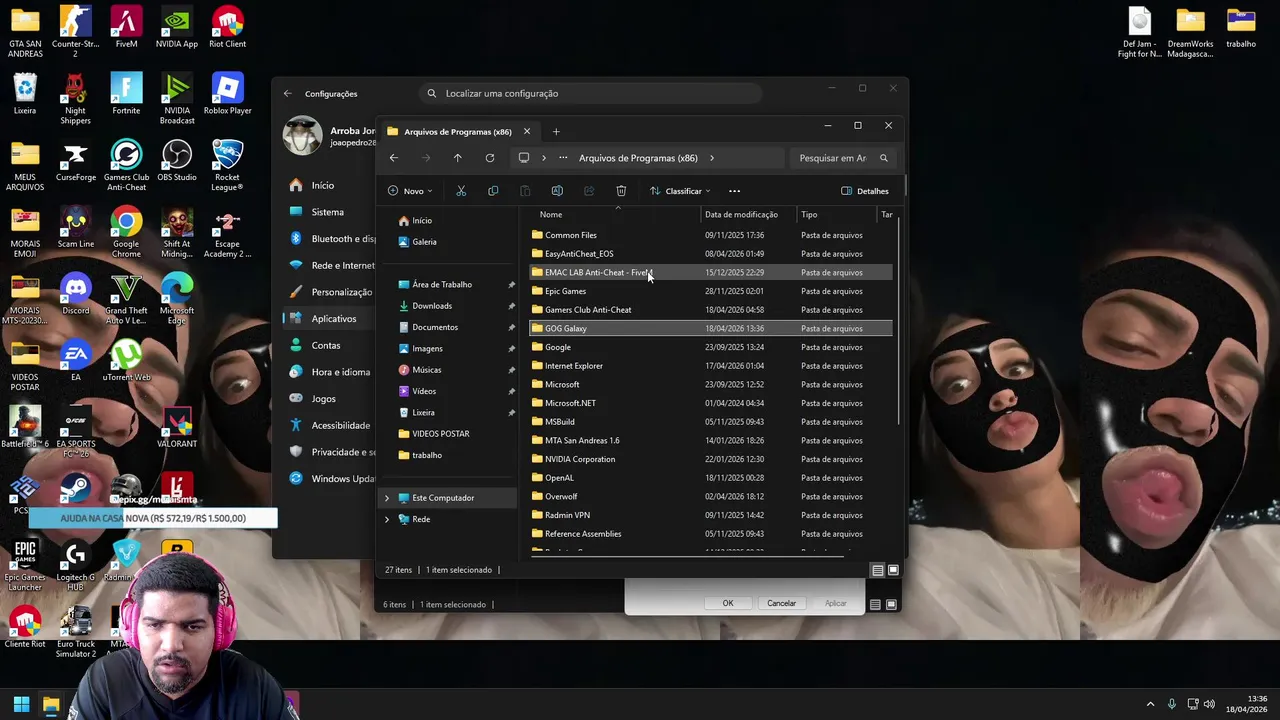Open NVIDIA App desktop shortcut
The image size is (1280, 720).
pos(177,28)
